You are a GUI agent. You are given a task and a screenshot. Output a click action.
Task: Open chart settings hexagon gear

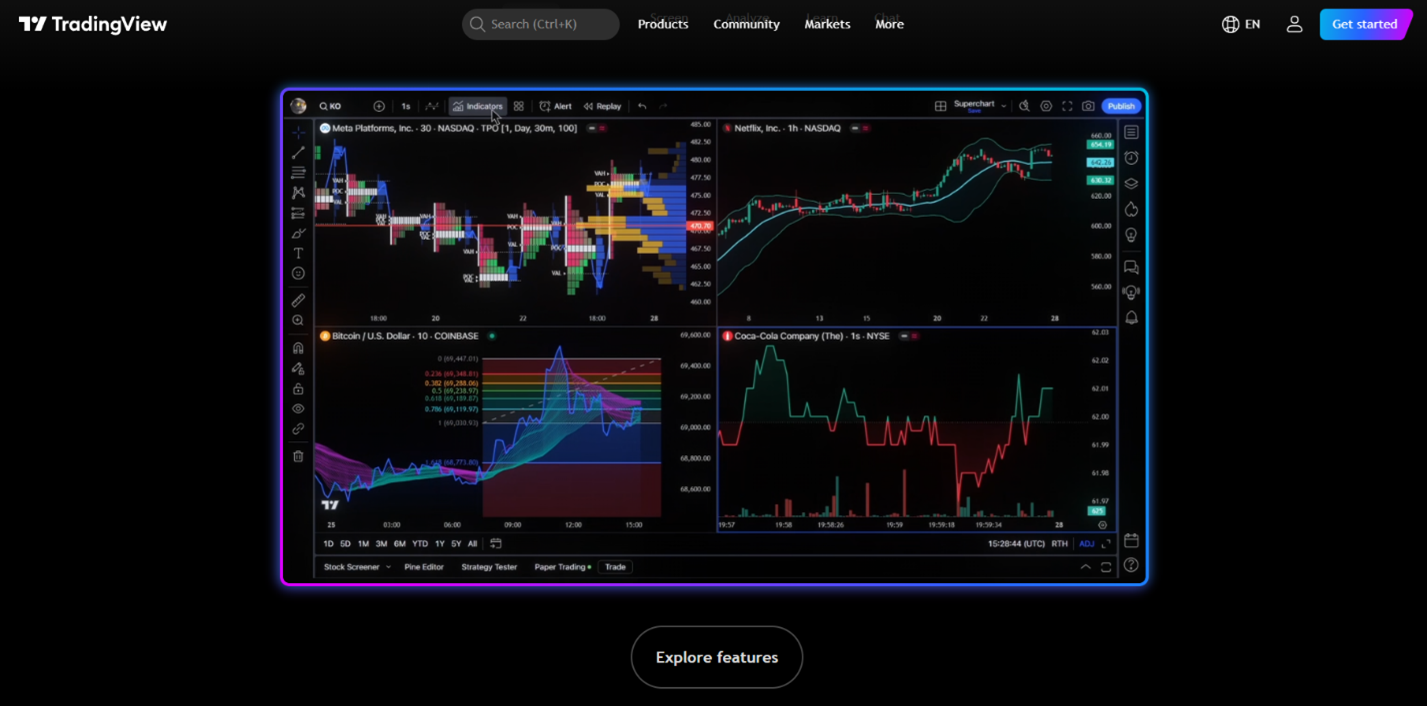[1046, 106]
